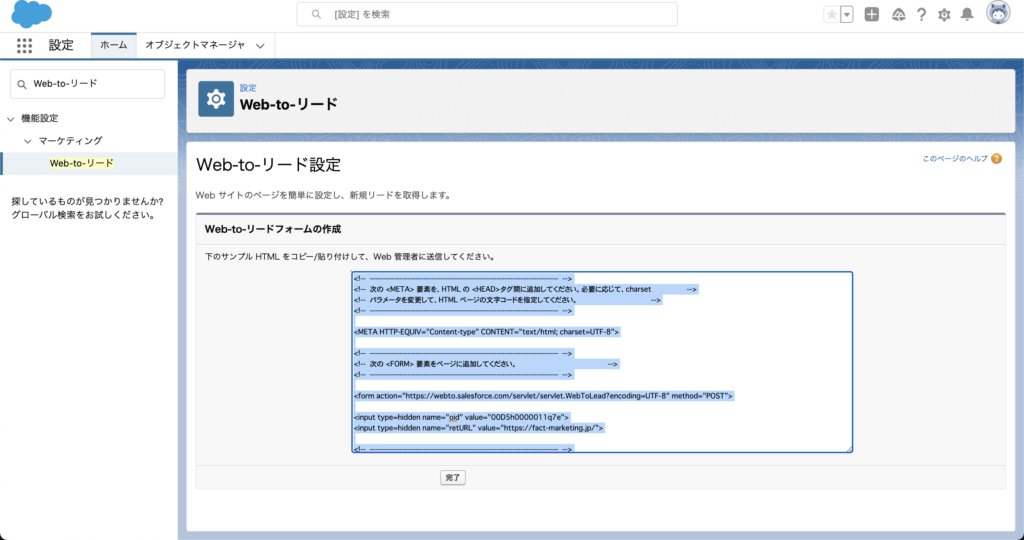Click the gear icon beside Web-to-リード header

216,99
